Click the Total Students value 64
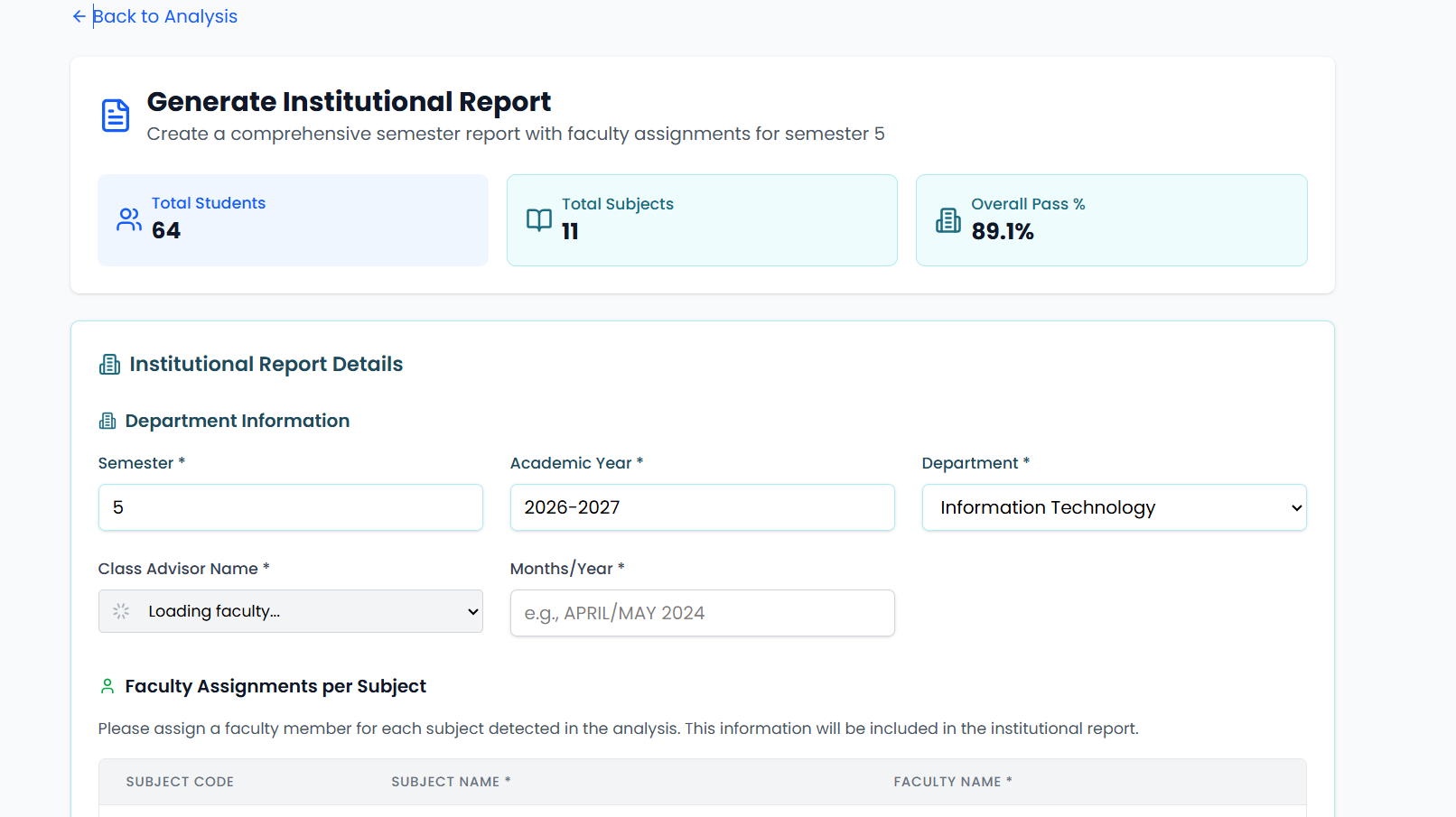 coord(166,230)
